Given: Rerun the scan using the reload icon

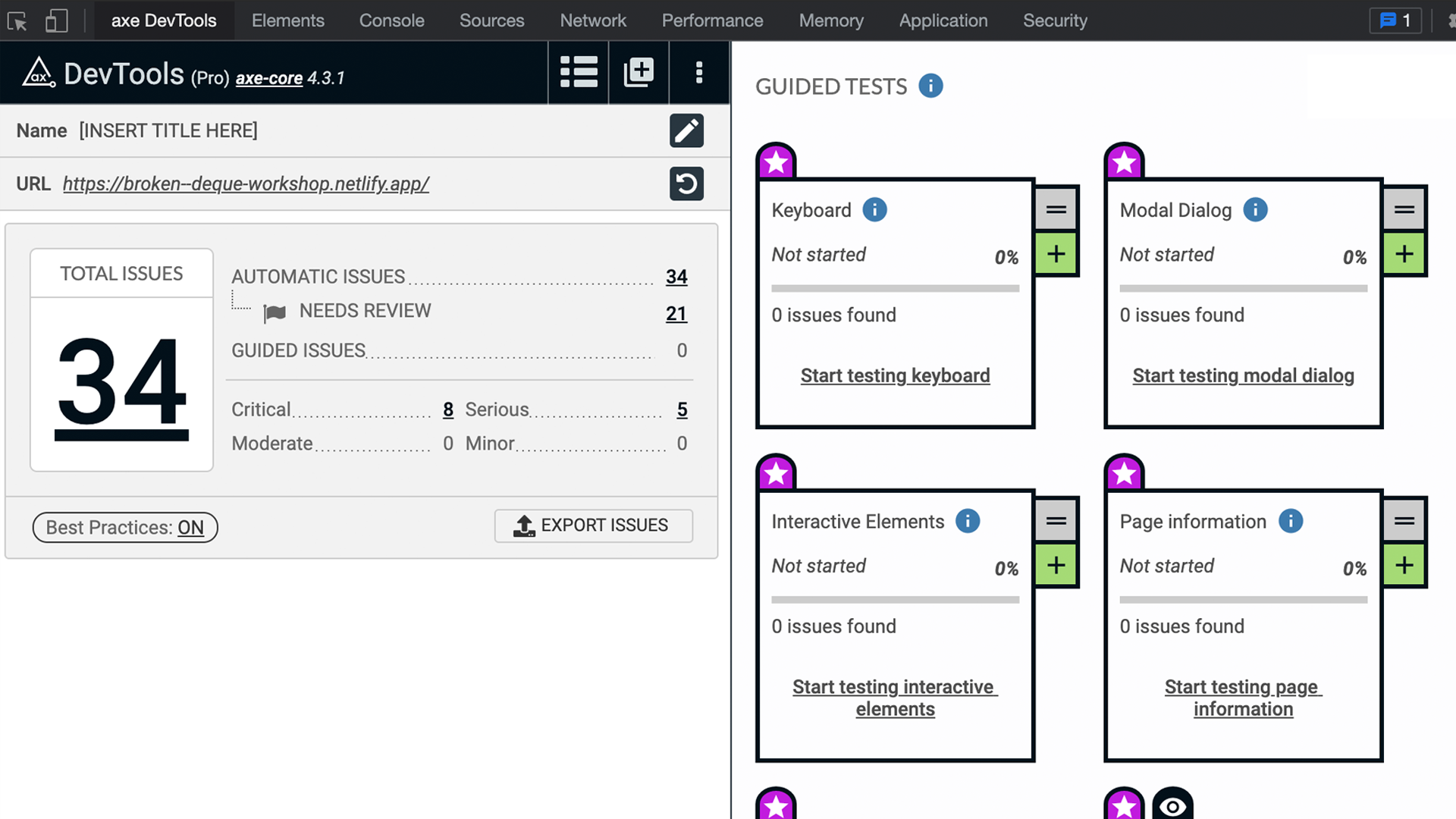Looking at the screenshot, I should [686, 184].
